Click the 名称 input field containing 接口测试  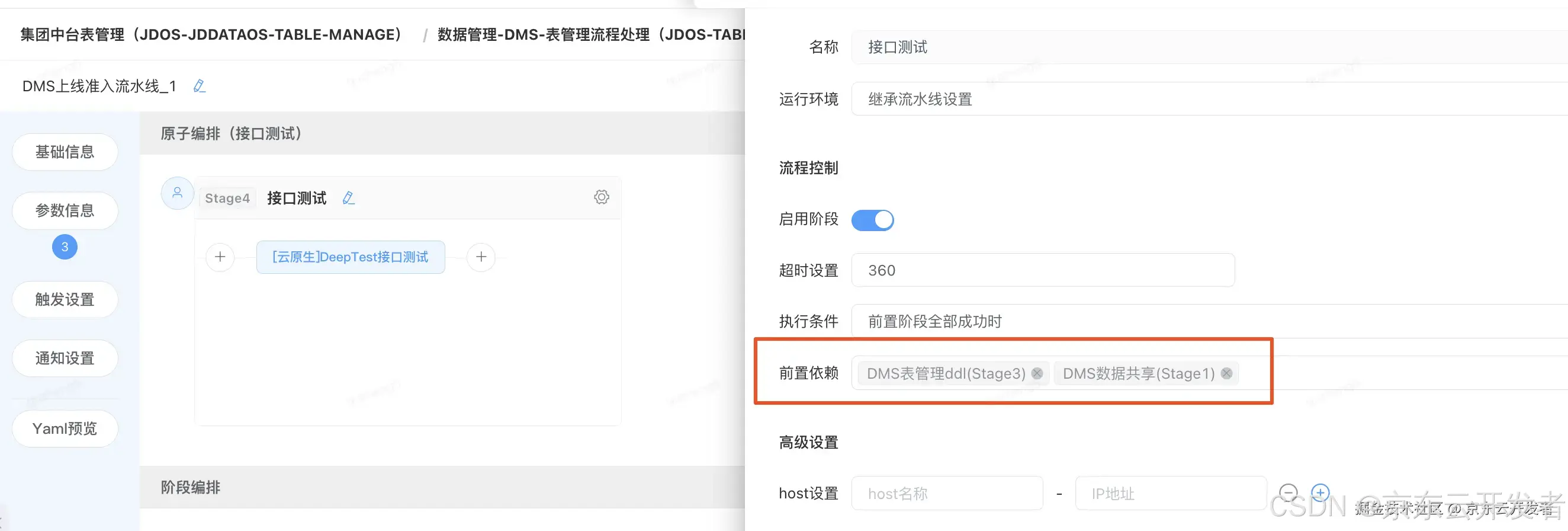coord(1210,47)
